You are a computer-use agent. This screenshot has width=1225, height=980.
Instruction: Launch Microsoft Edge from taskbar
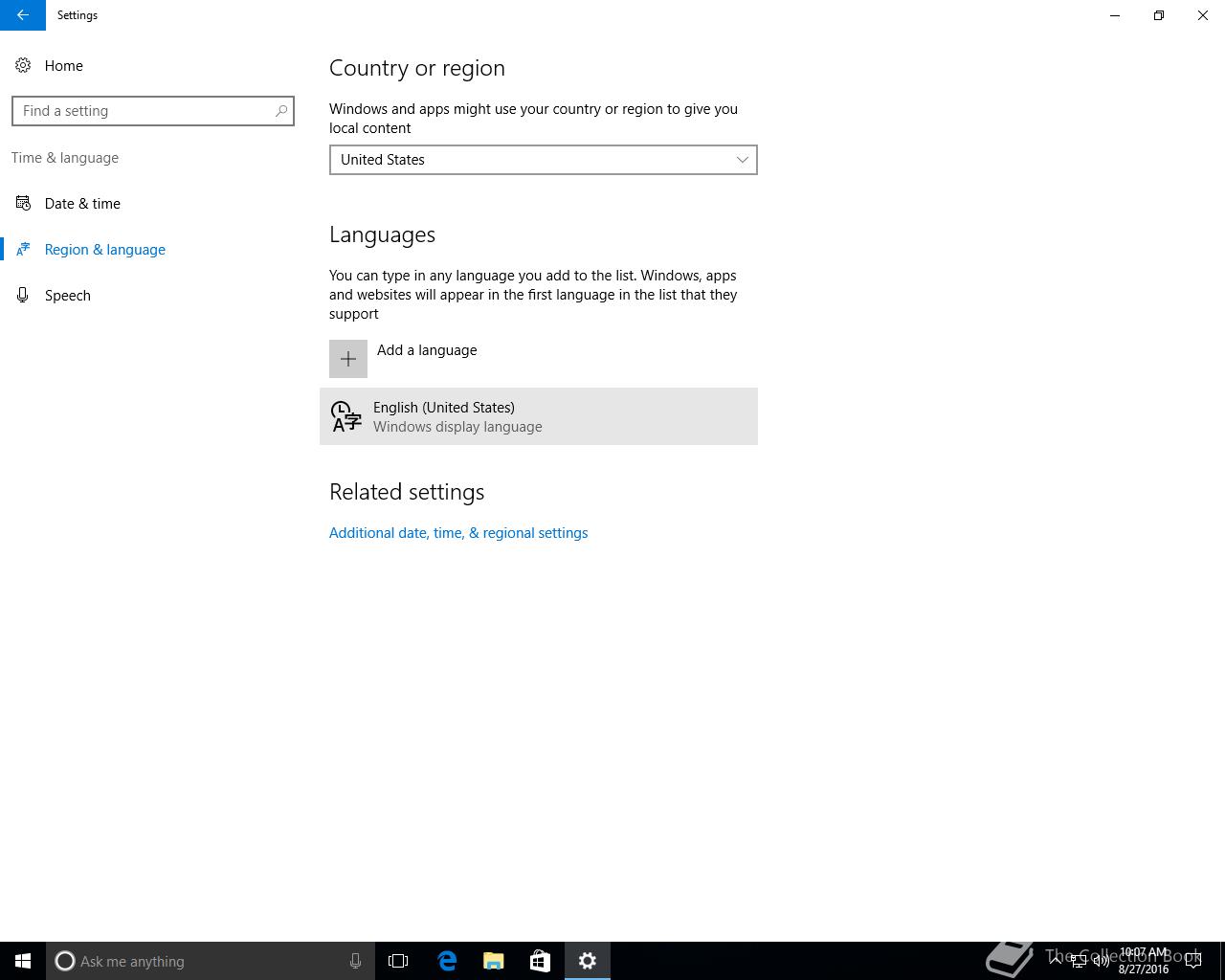447,961
